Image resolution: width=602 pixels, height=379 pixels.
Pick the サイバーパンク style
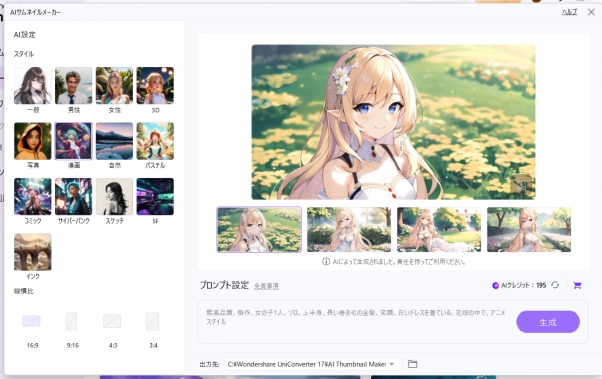(73, 196)
